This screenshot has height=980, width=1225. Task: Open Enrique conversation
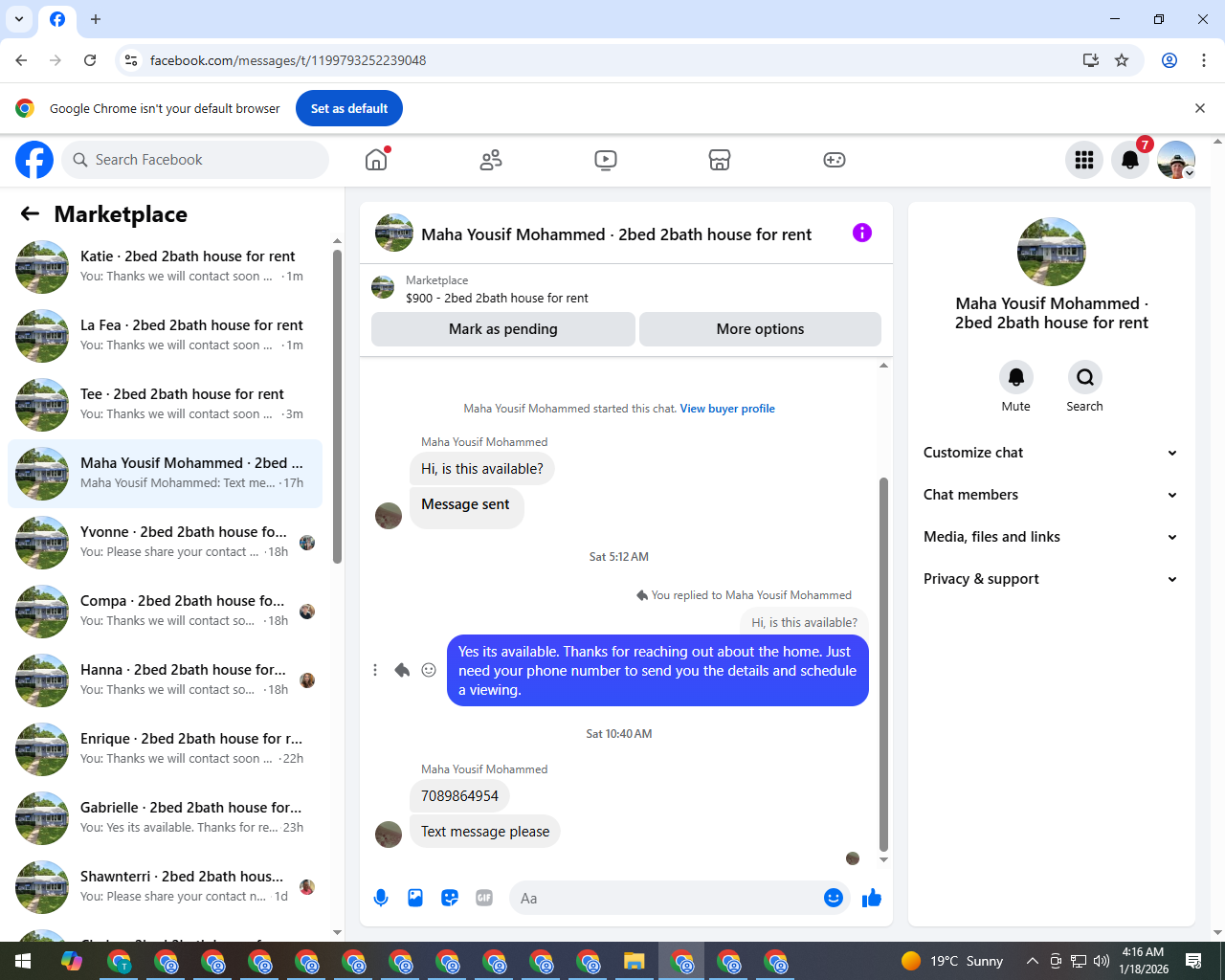coord(165,749)
